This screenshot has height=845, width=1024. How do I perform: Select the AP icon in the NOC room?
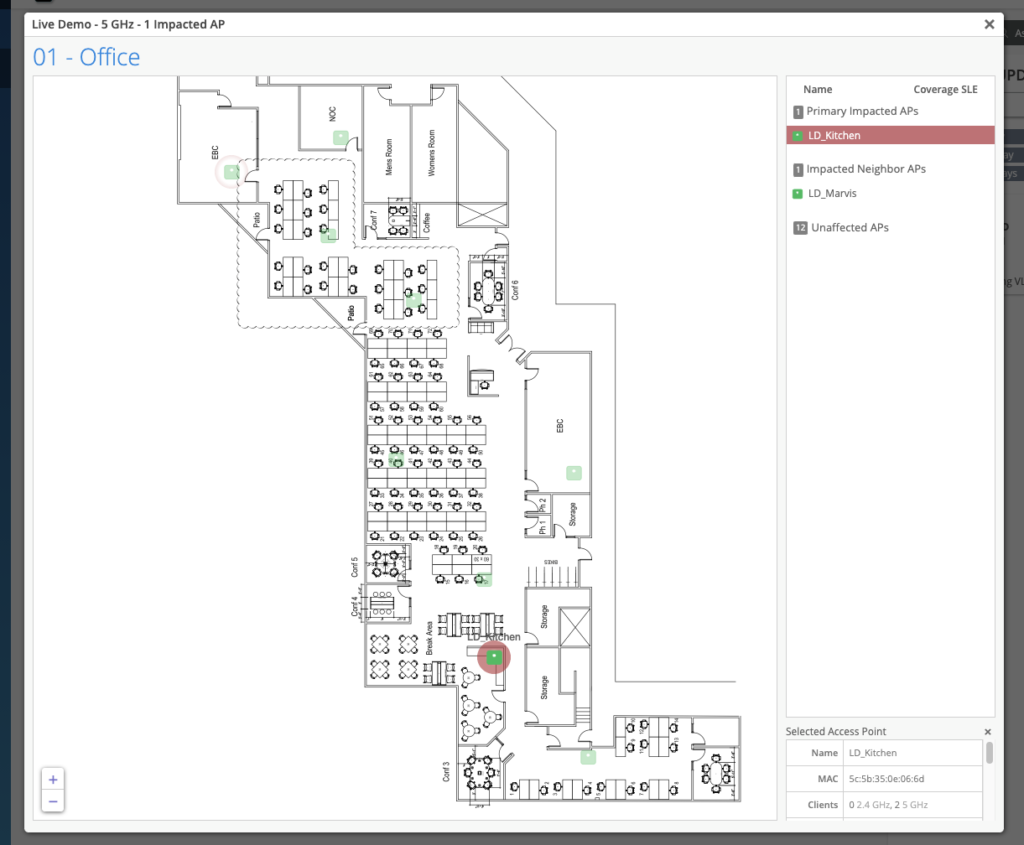(x=340, y=137)
